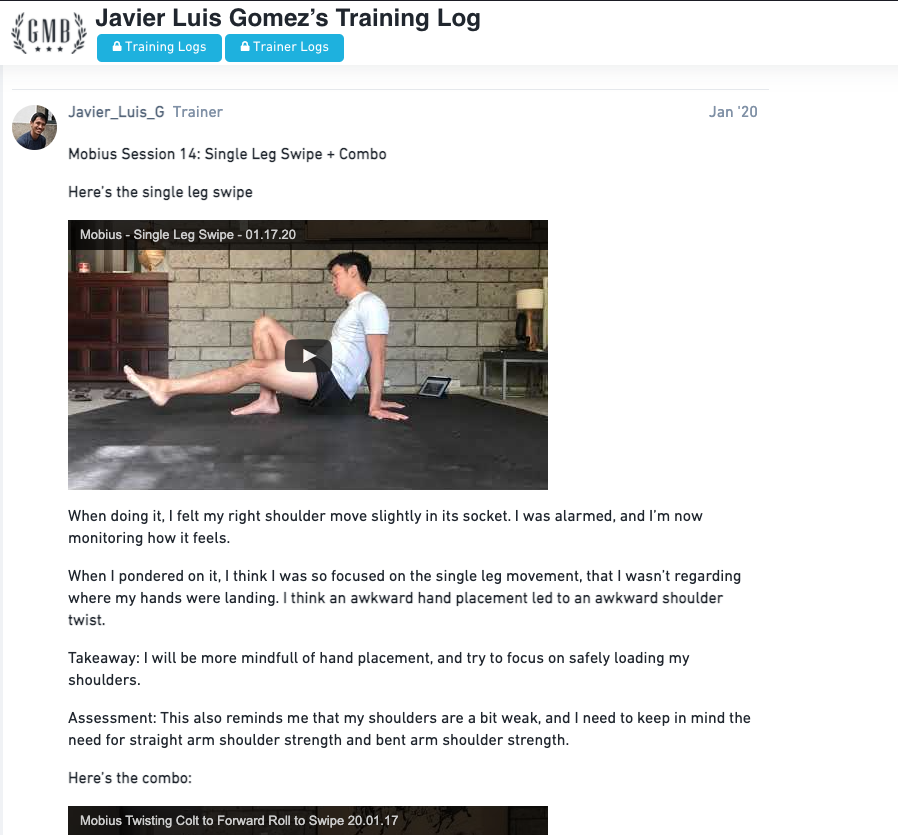This screenshot has height=835, width=898.
Task: Play the Single Leg Swipe video
Action: click(308, 356)
